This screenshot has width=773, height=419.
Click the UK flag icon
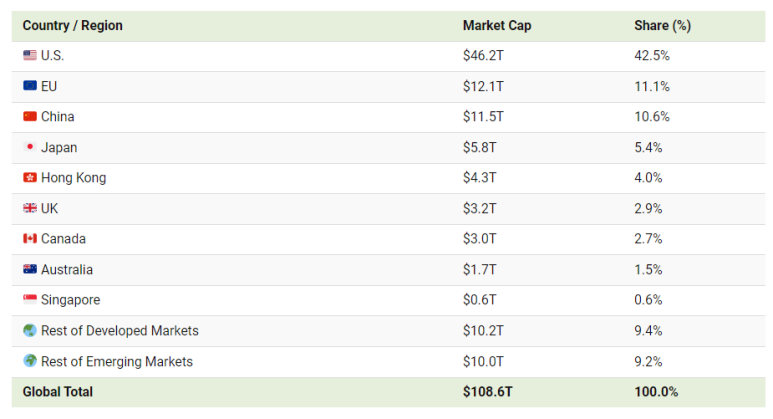[30, 208]
